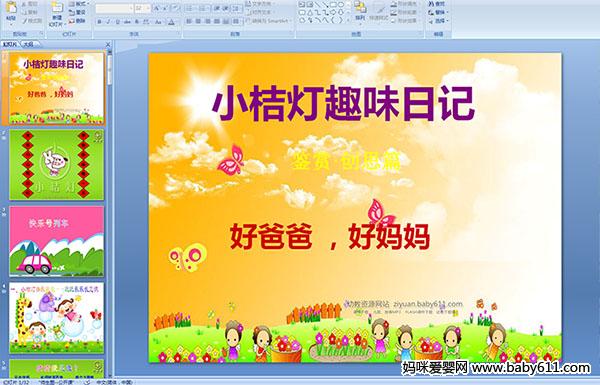
Task: Select the pink car slide thumbnail
Action: click(57, 241)
